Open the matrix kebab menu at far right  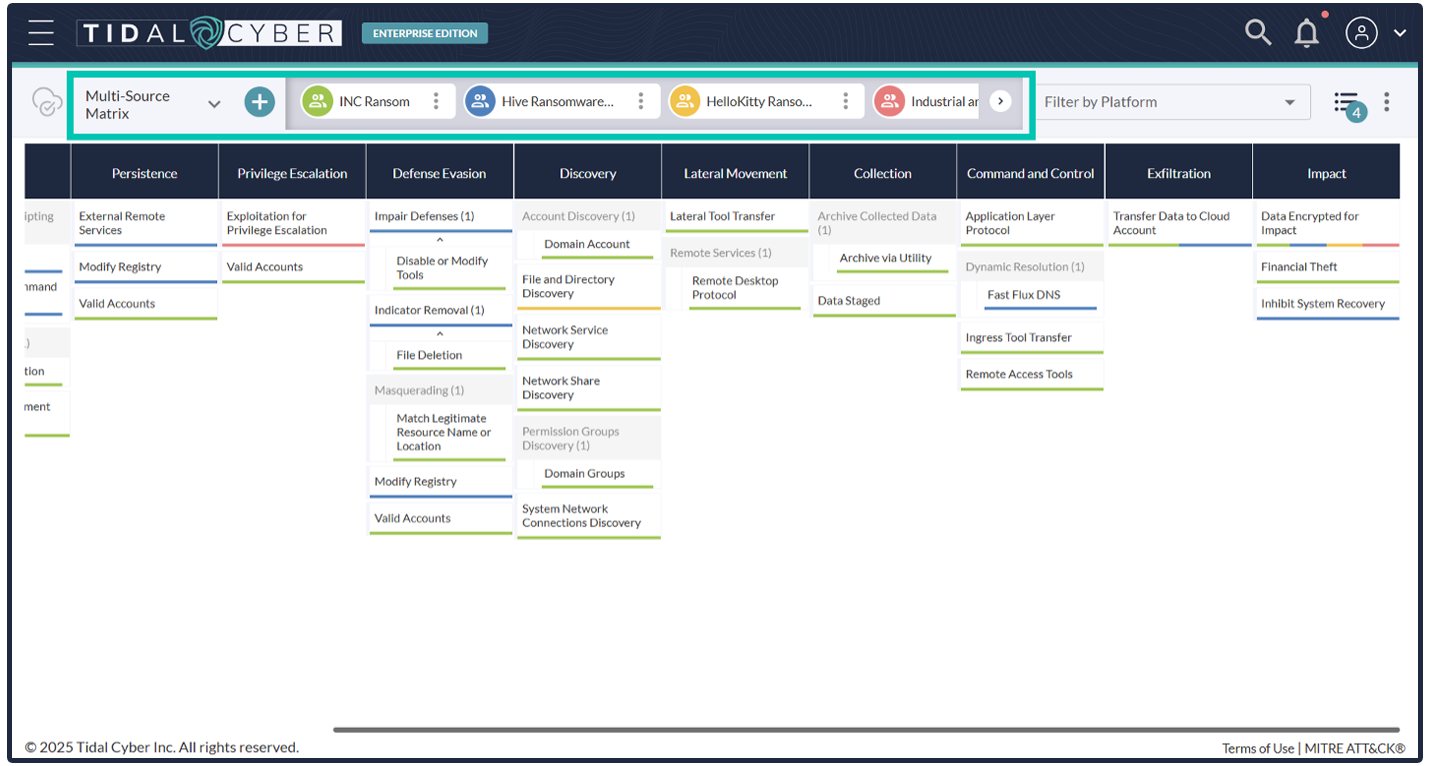(1386, 101)
